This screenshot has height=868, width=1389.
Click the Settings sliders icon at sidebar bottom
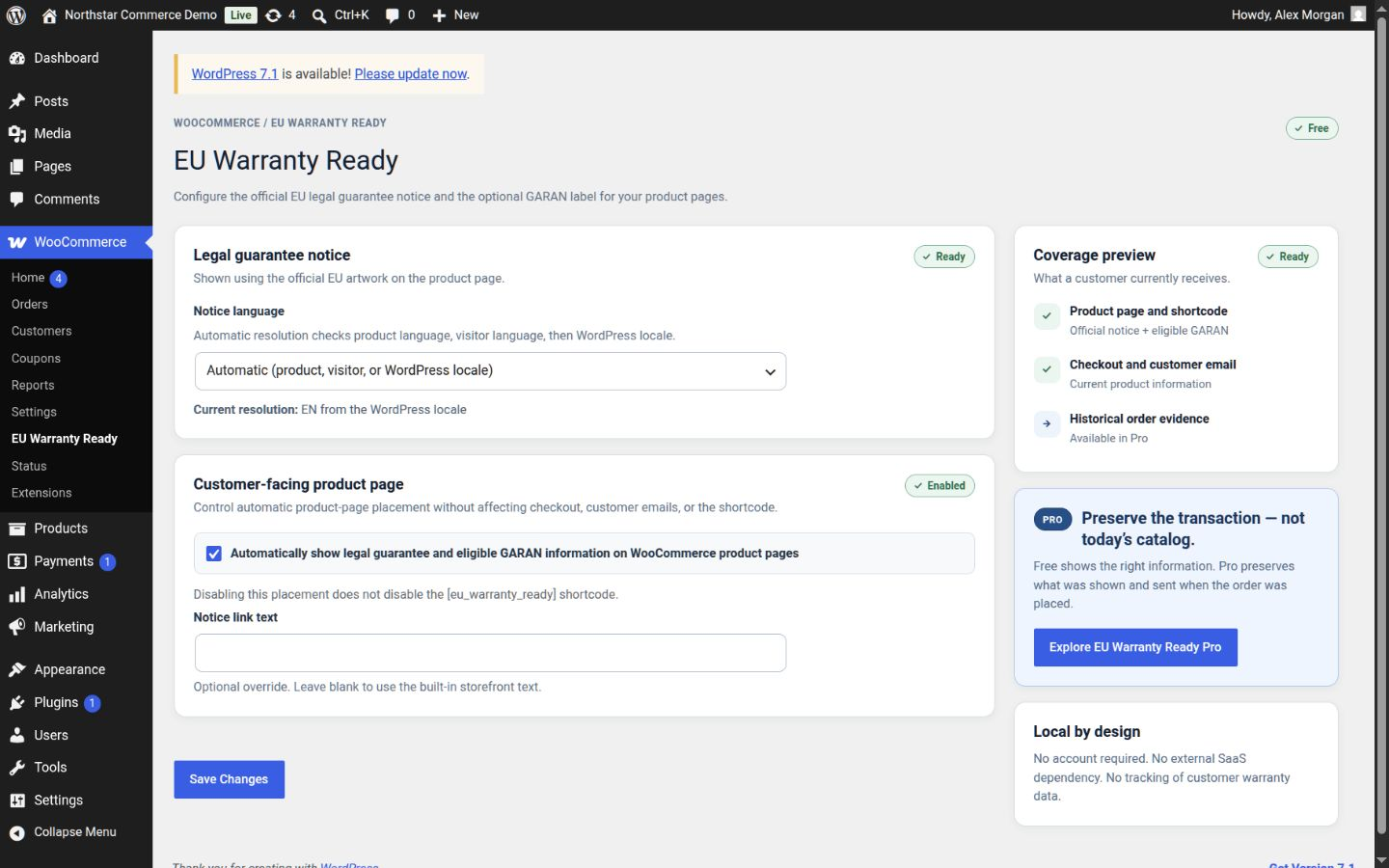coord(17,800)
